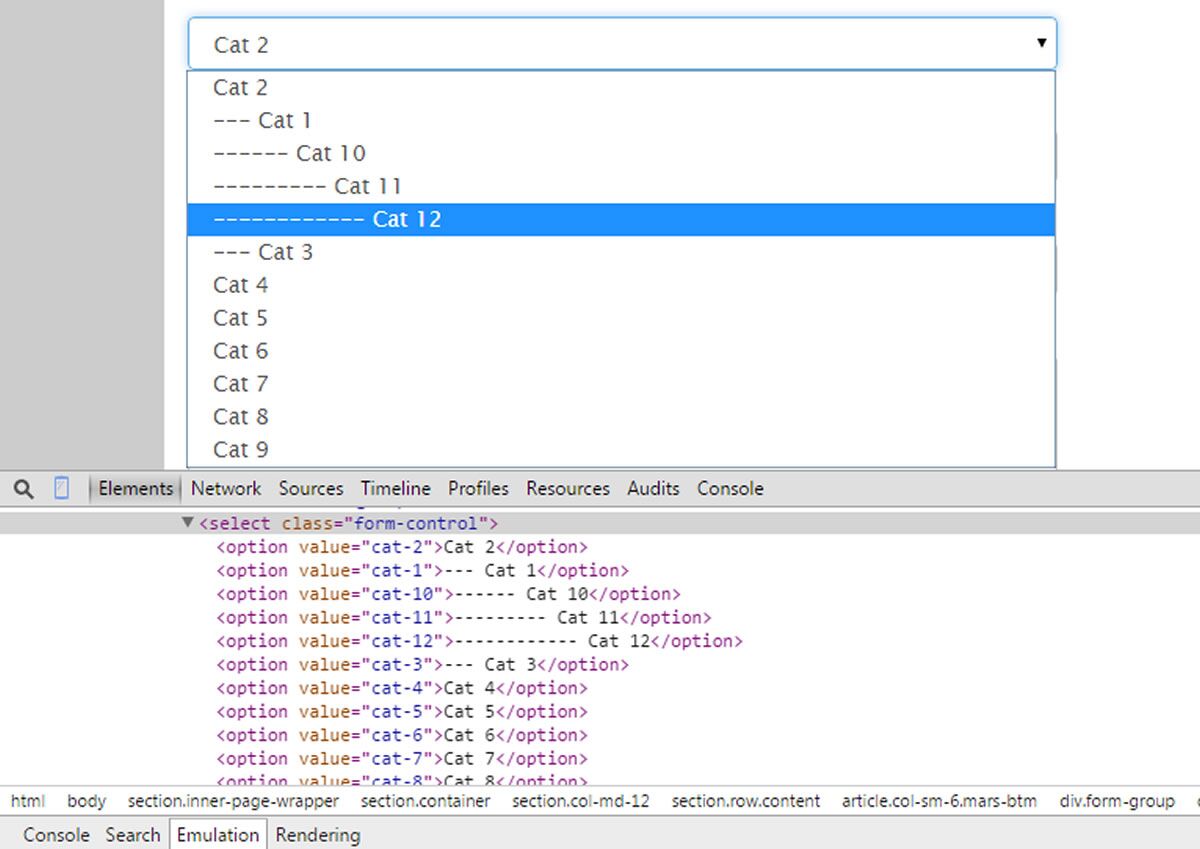Open the Audits panel
Screen dimensions: 1200x849
click(653, 488)
